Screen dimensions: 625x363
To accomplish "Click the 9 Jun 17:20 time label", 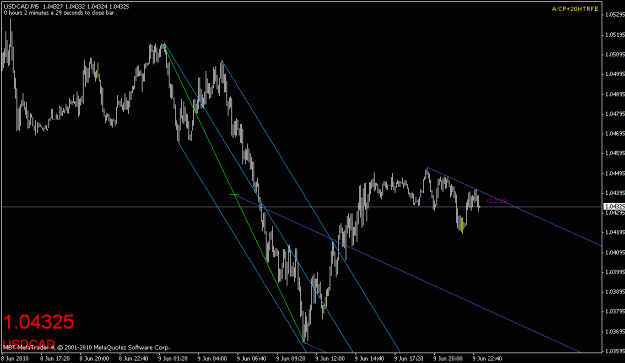I will tap(409, 359).
